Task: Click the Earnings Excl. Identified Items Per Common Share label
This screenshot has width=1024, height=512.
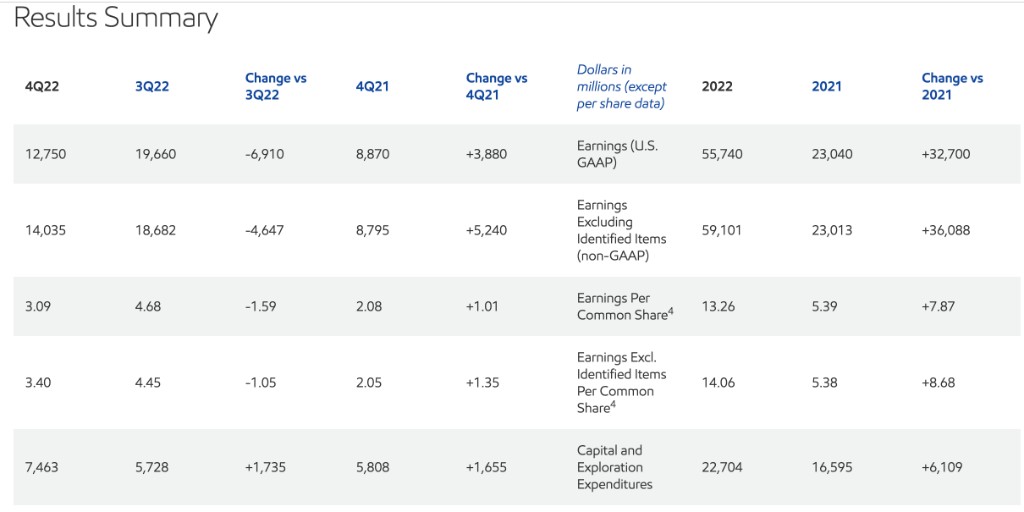Action: pyautogui.click(x=621, y=382)
